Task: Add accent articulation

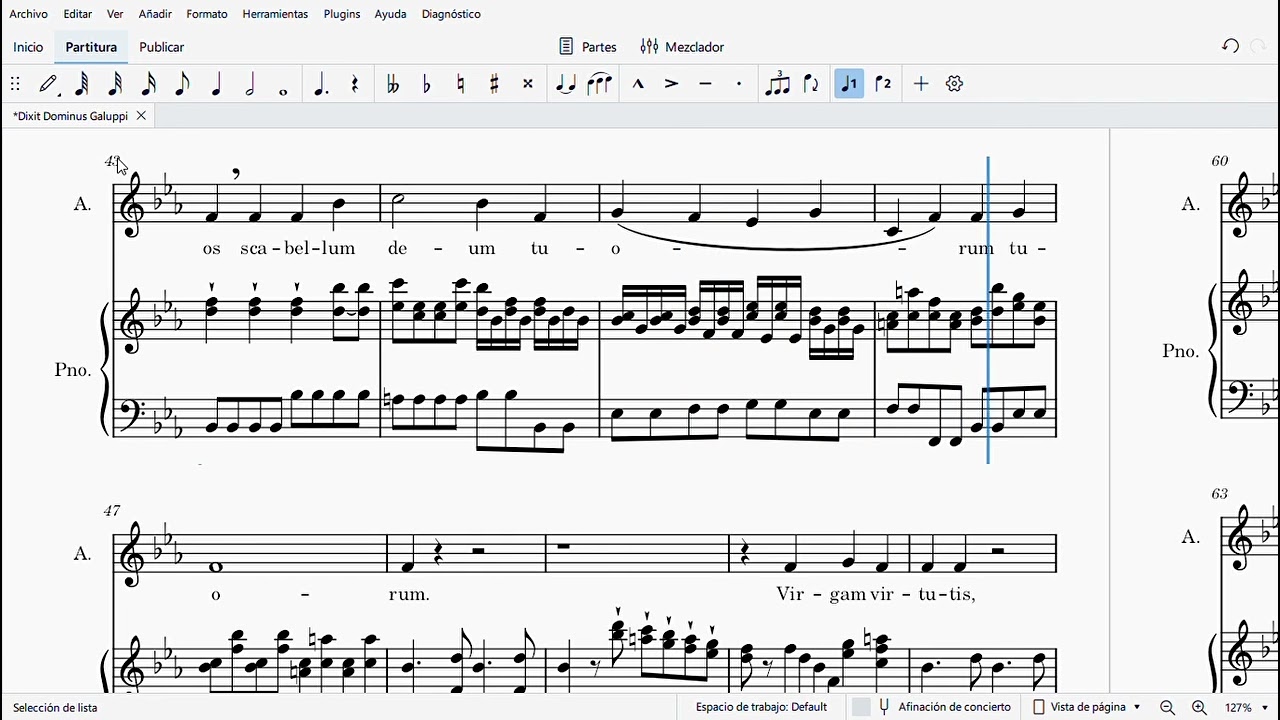Action: 671,84
